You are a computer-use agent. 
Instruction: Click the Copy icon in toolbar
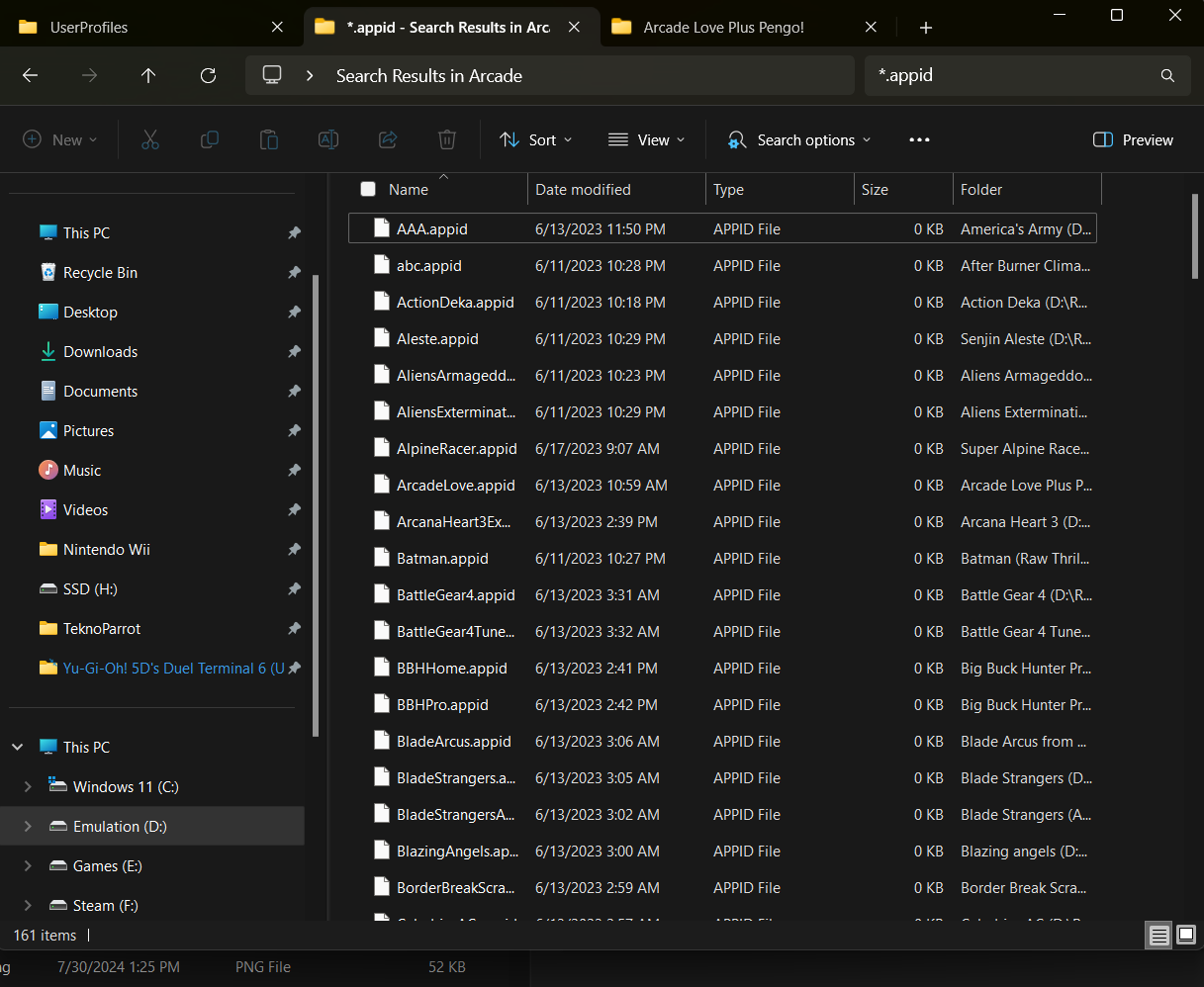click(x=210, y=139)
